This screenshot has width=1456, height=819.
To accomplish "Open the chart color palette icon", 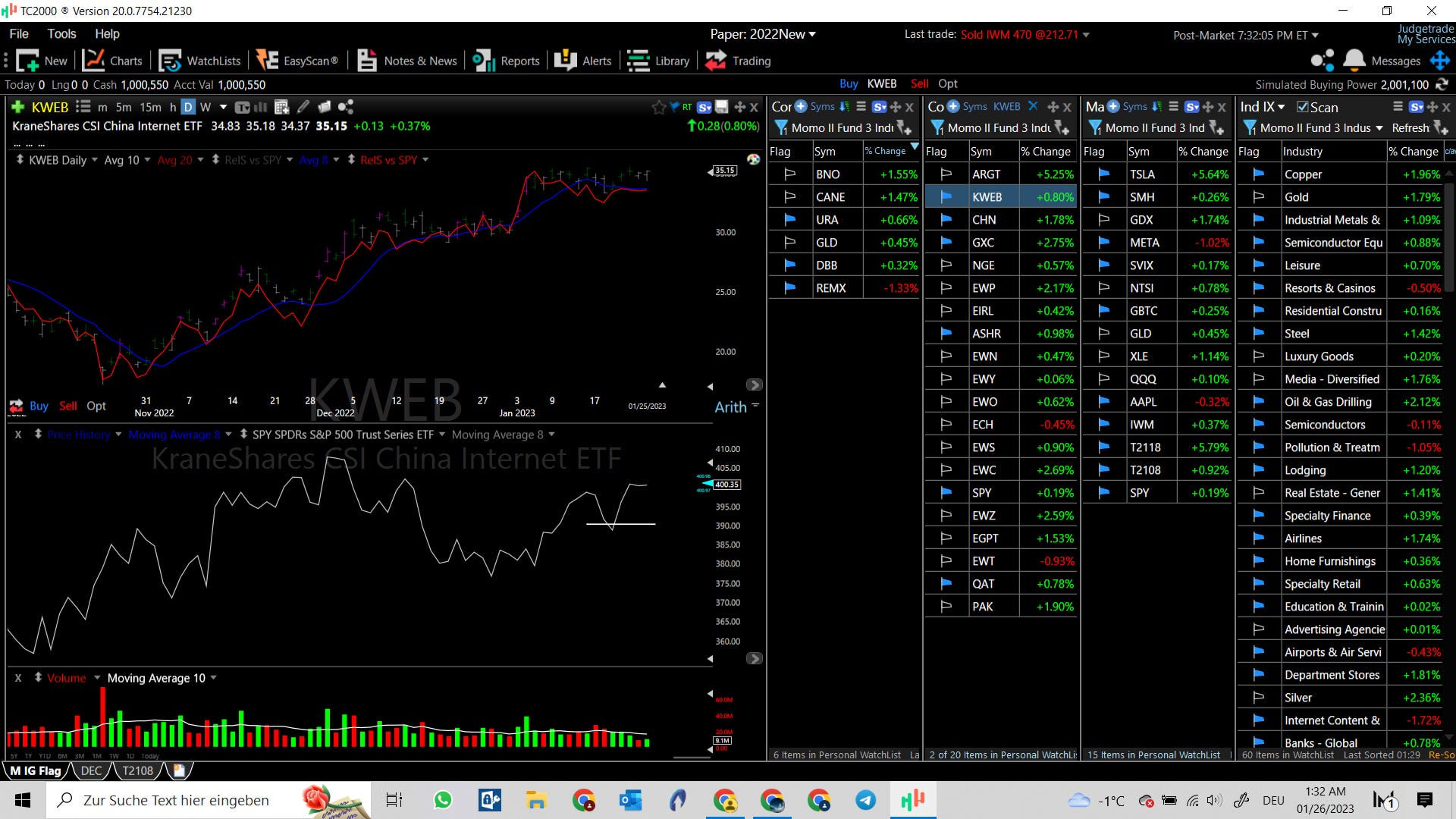I will (753, 159).
